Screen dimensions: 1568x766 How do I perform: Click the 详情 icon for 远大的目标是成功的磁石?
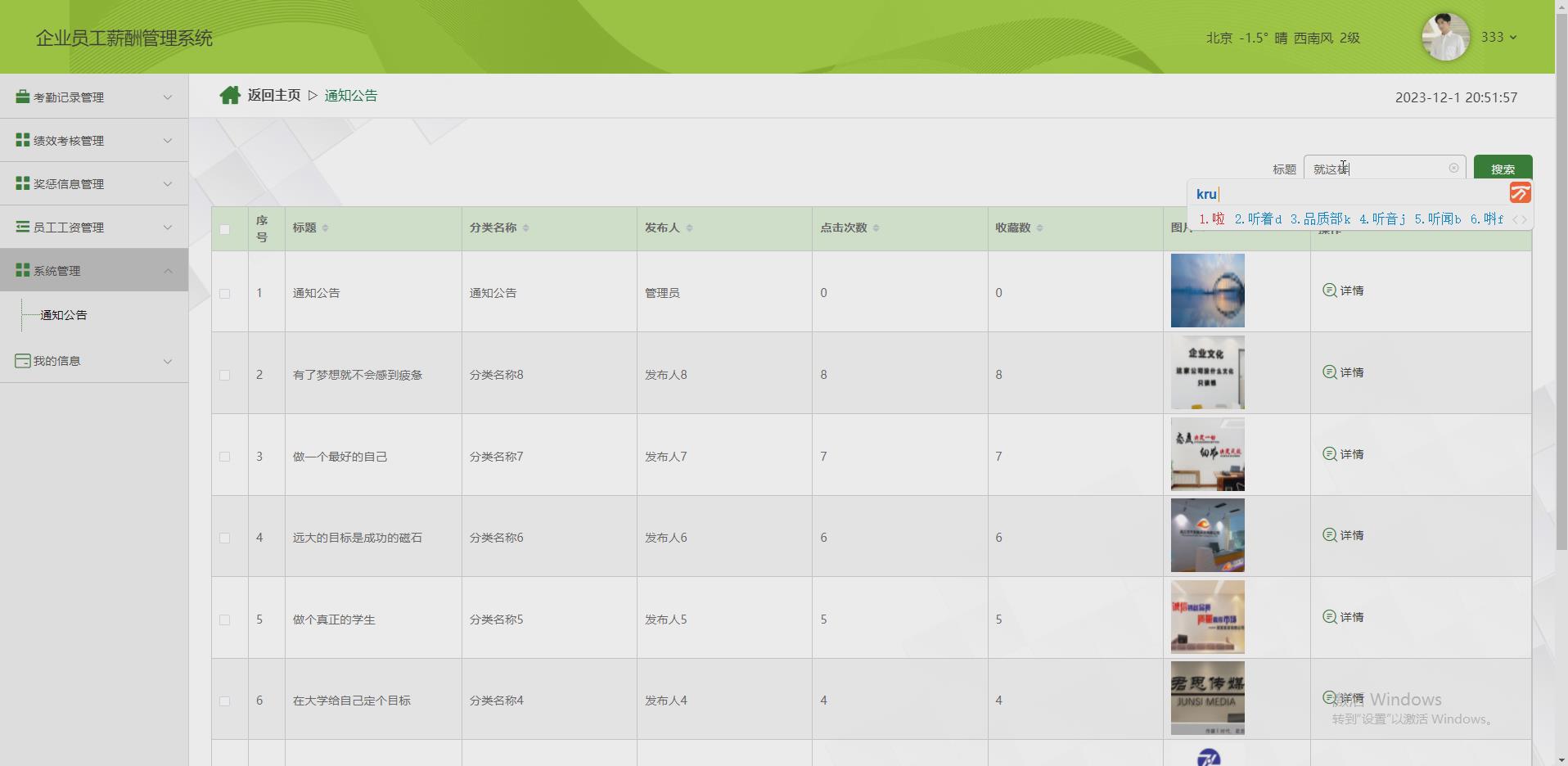[1330, 534]
